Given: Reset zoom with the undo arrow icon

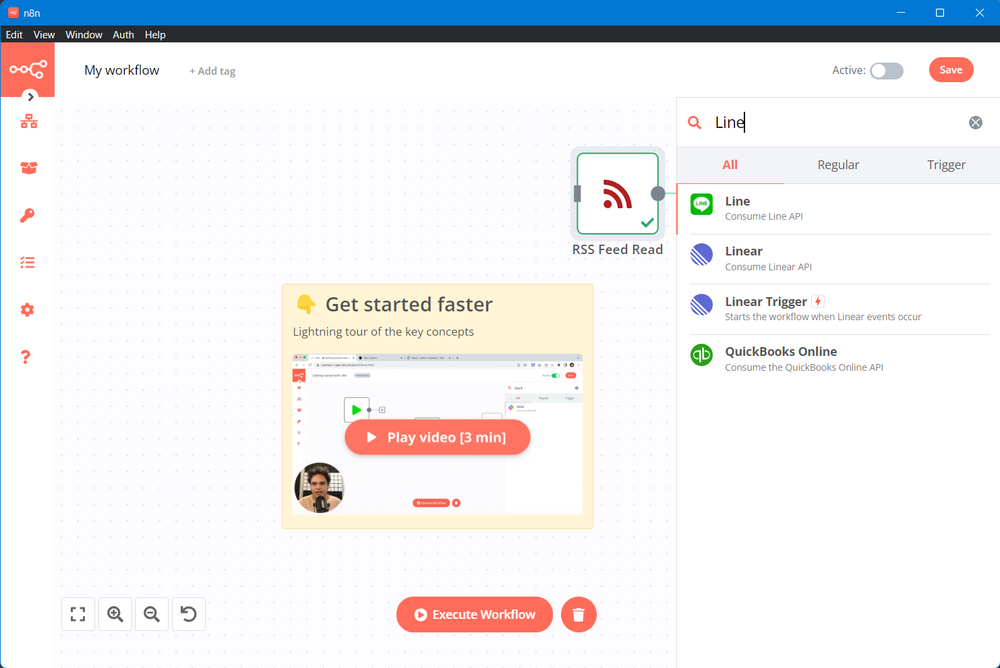Looking at the screenshot, I should pyautogui.click(x=189, y=614).
